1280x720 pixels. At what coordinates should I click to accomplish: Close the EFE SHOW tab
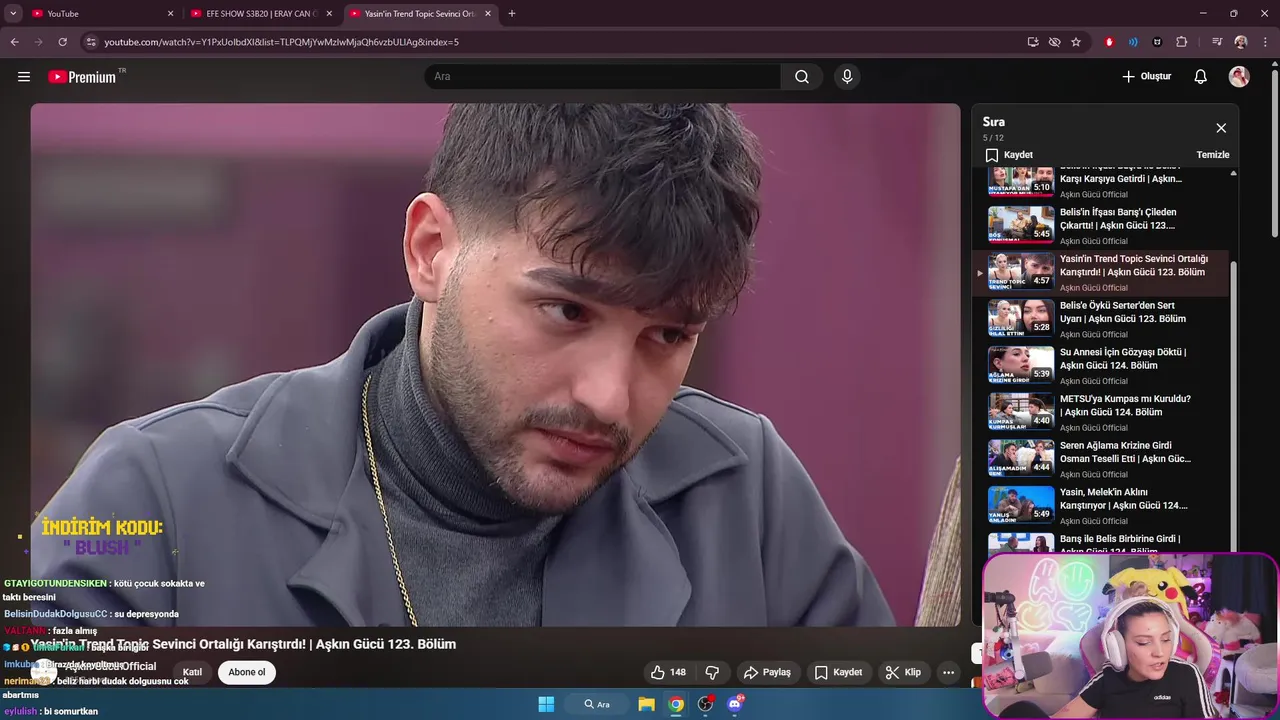[329, 14]
